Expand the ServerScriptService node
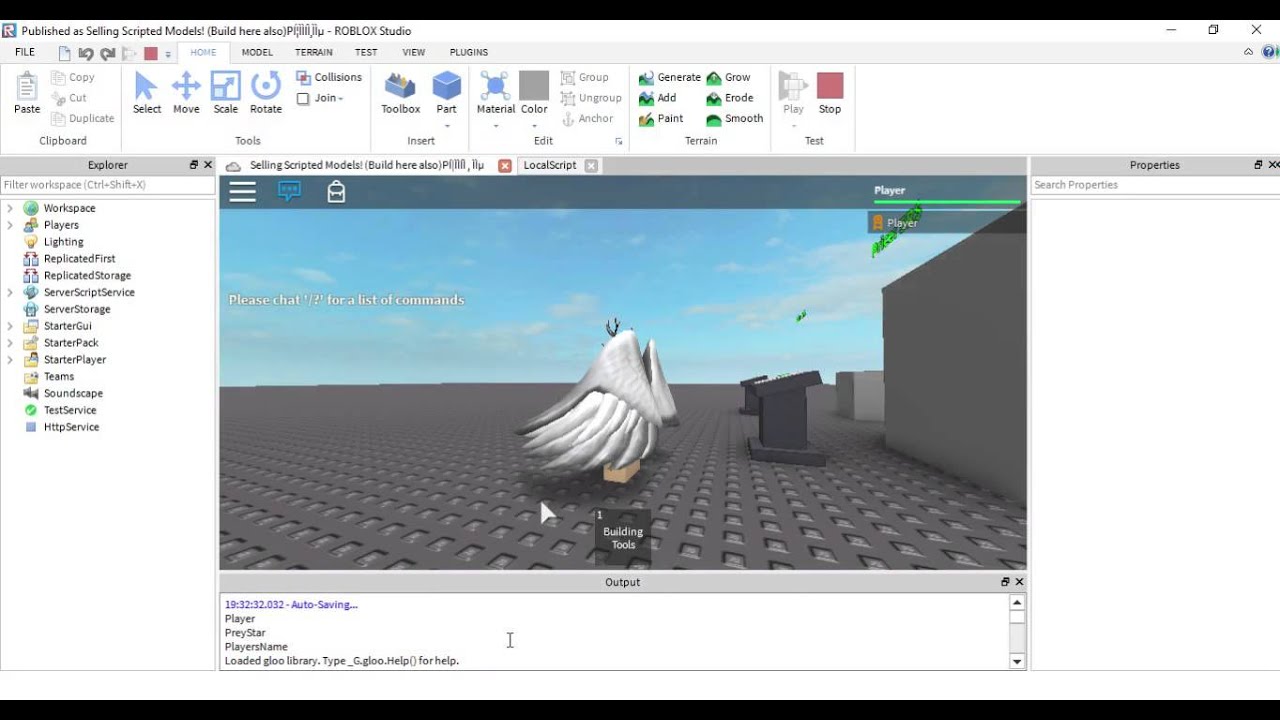The height and width of the screenshot is (720, 1280). (10, 292)
